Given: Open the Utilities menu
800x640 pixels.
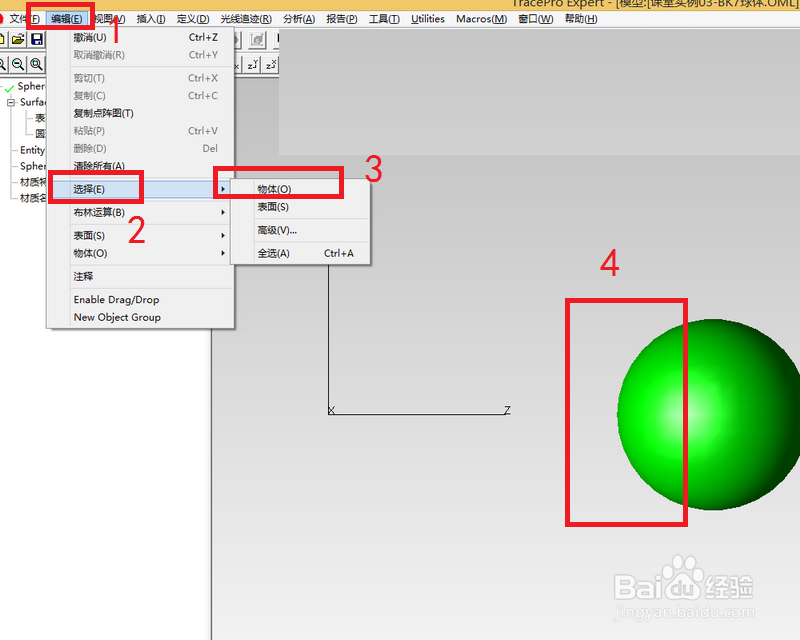Looking at the screenshot, I should [428, 19].
